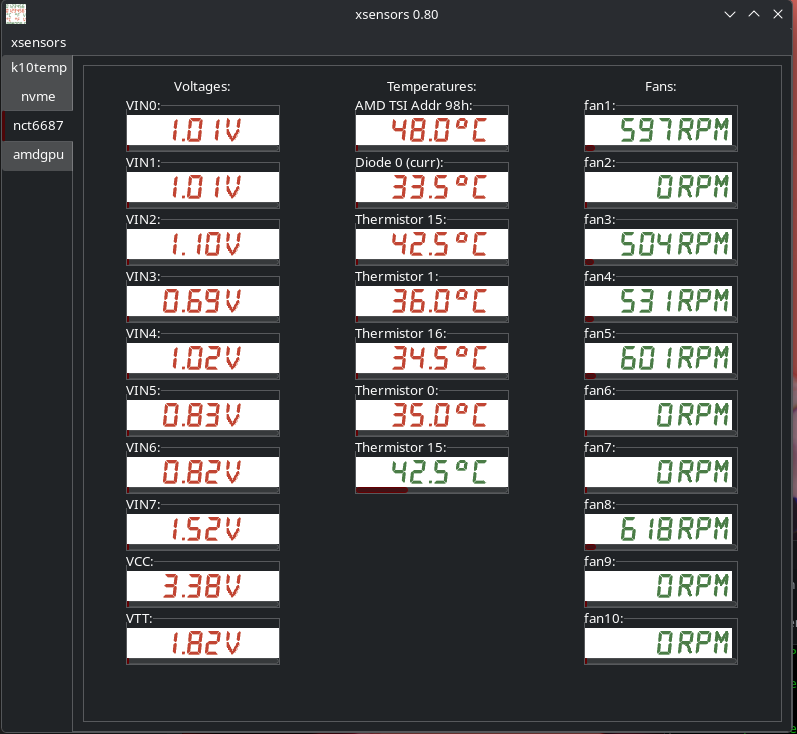Screen dimensions: 797x734
Task: Click the VTT reading 1.82V
Action: (x=203, y=643)
